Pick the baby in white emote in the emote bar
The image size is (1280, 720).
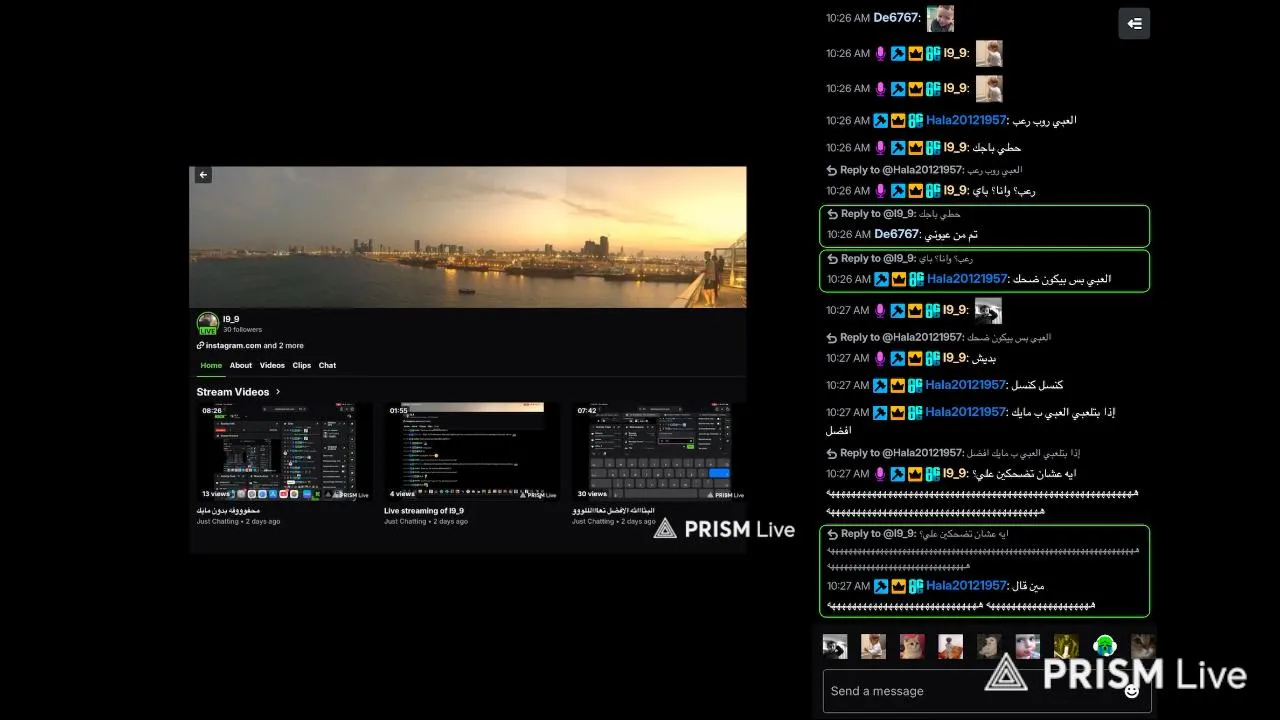pos(873,646)
